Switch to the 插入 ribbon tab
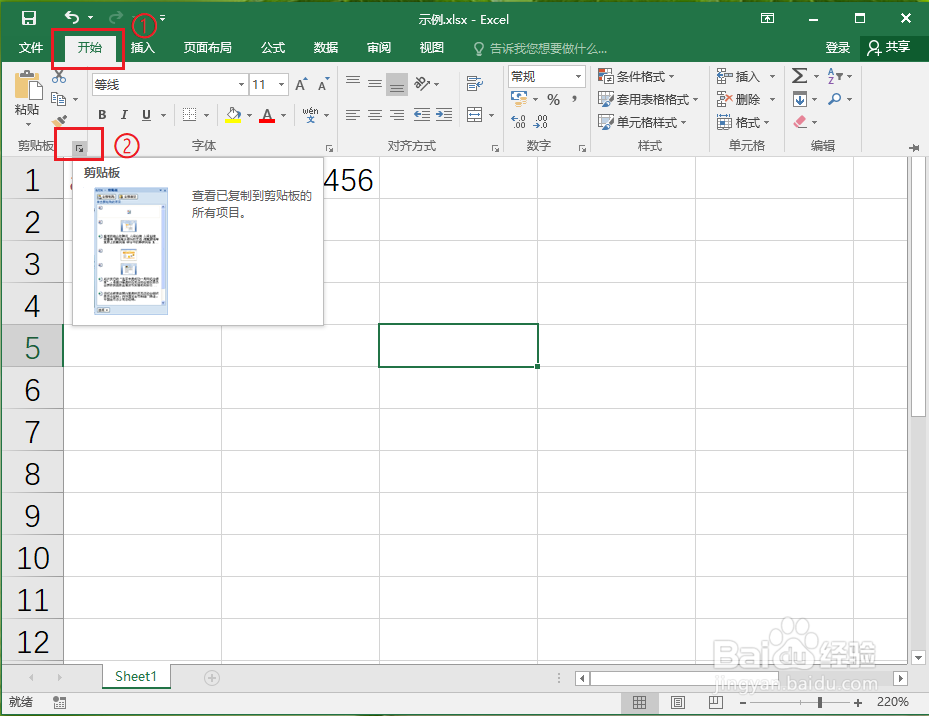This screenshot has width=929, height=716. coord(142,47)
